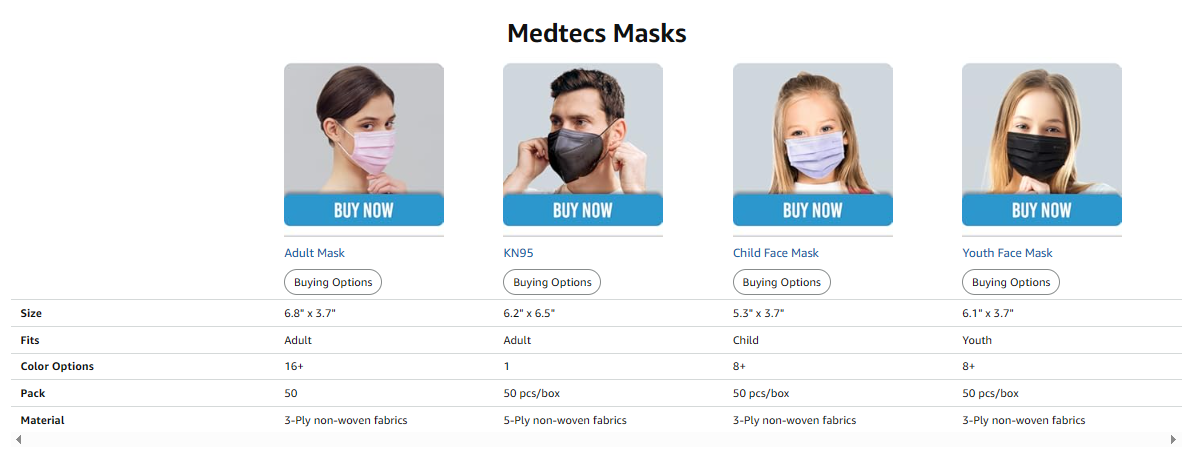The image size is (1190, 456).
Task: Click the Medtecs Masks heading
Action: [597, 33]
